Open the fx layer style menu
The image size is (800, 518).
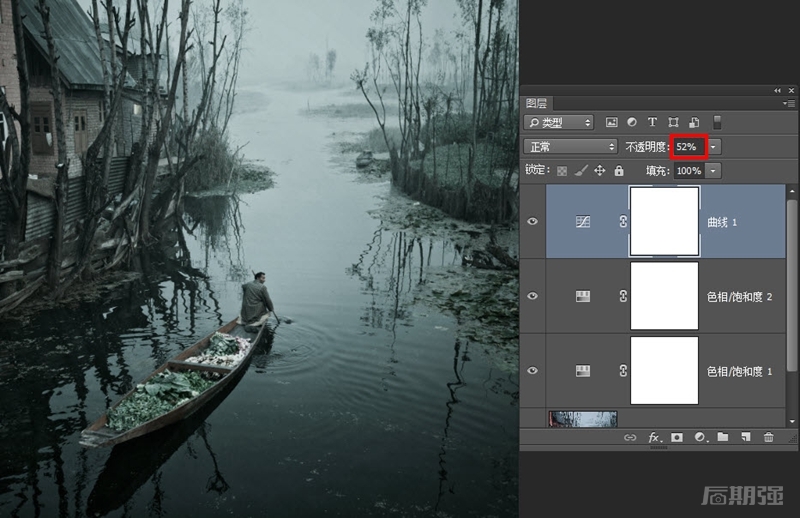654,437
